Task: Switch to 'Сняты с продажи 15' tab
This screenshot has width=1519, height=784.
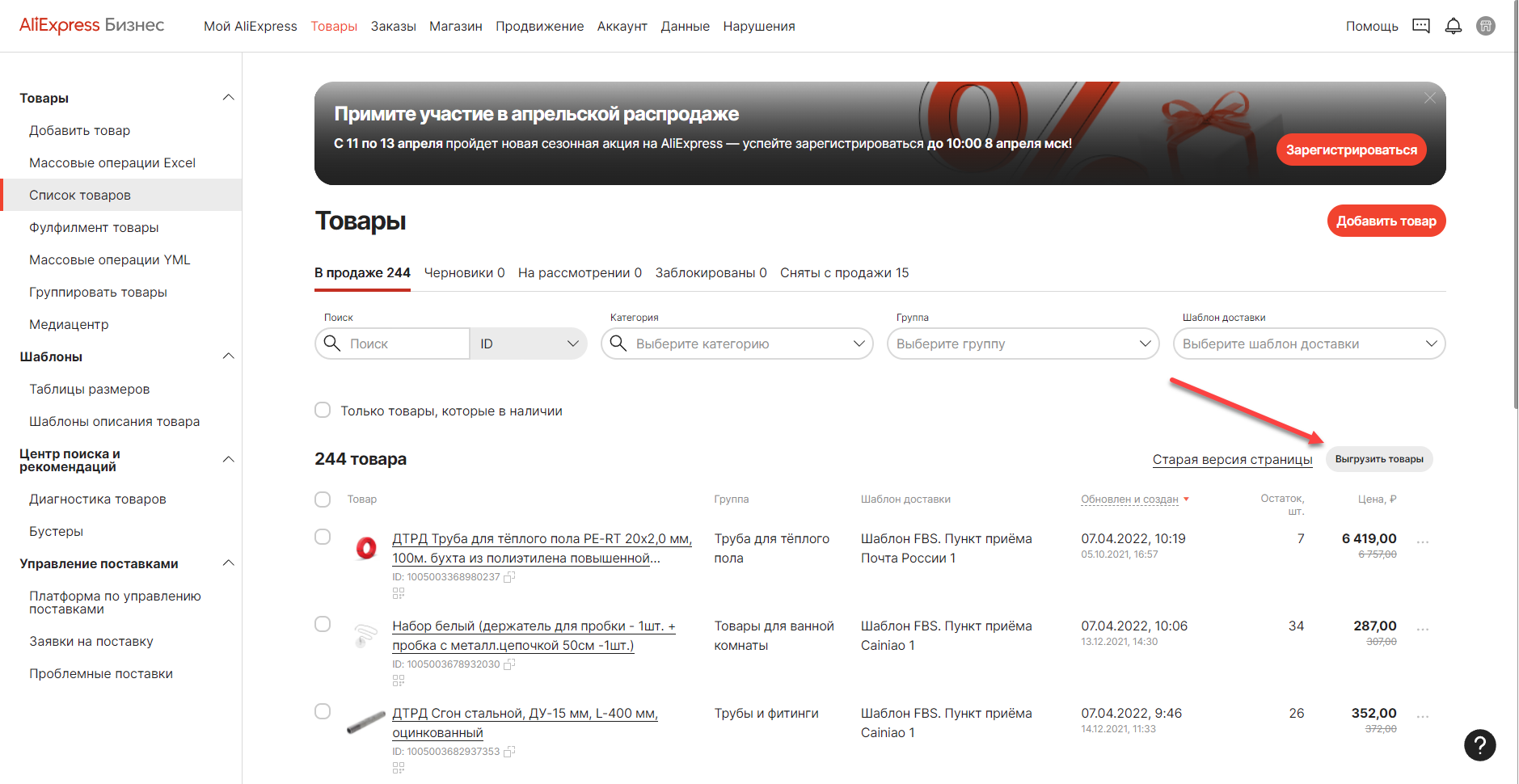Action: 845,273
